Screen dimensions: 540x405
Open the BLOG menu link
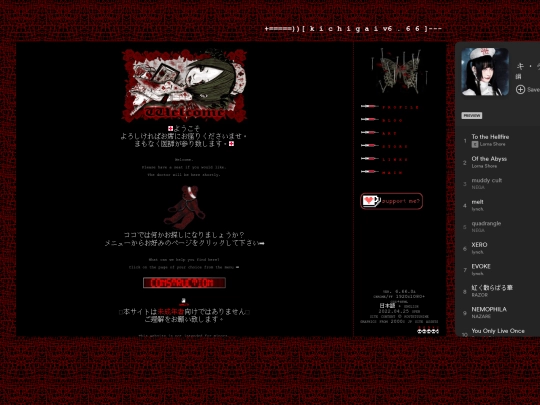tap(392, 121)
